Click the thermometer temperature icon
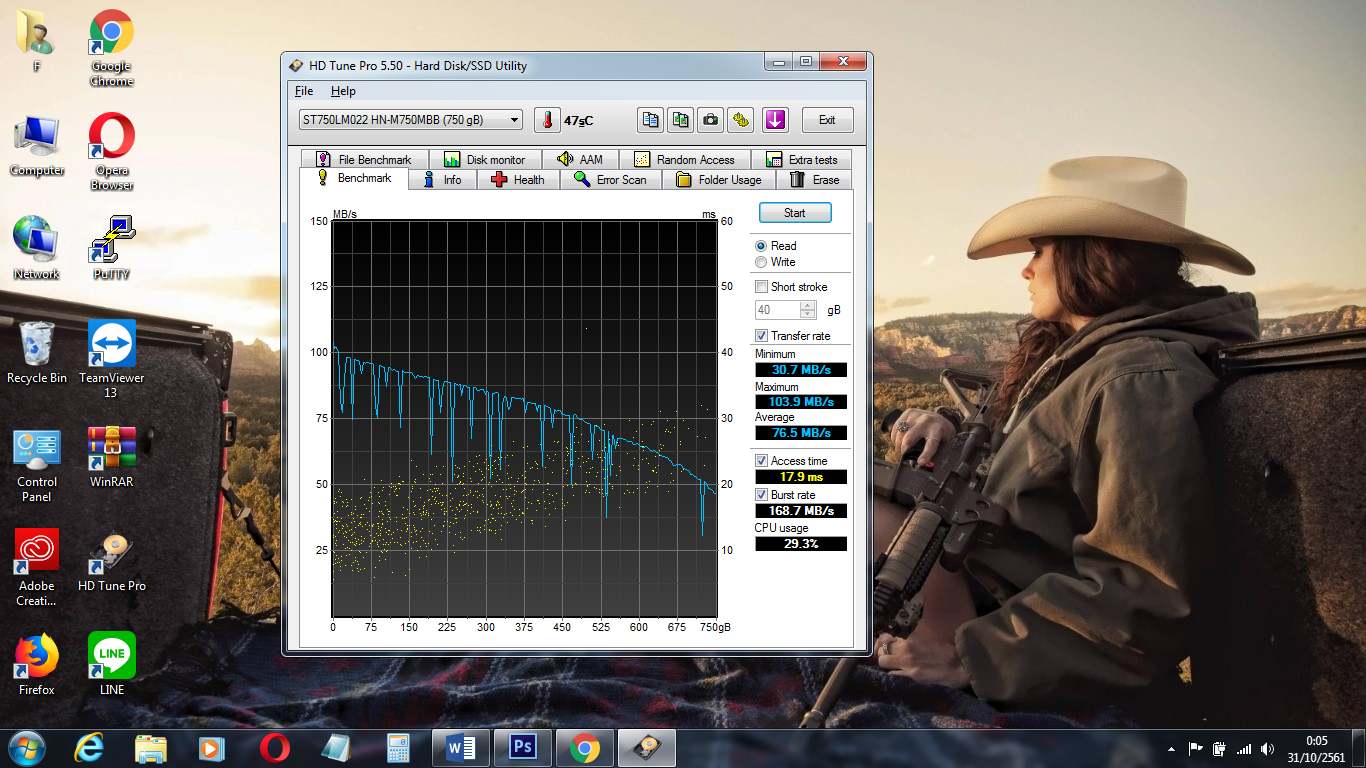 (547, 120)
